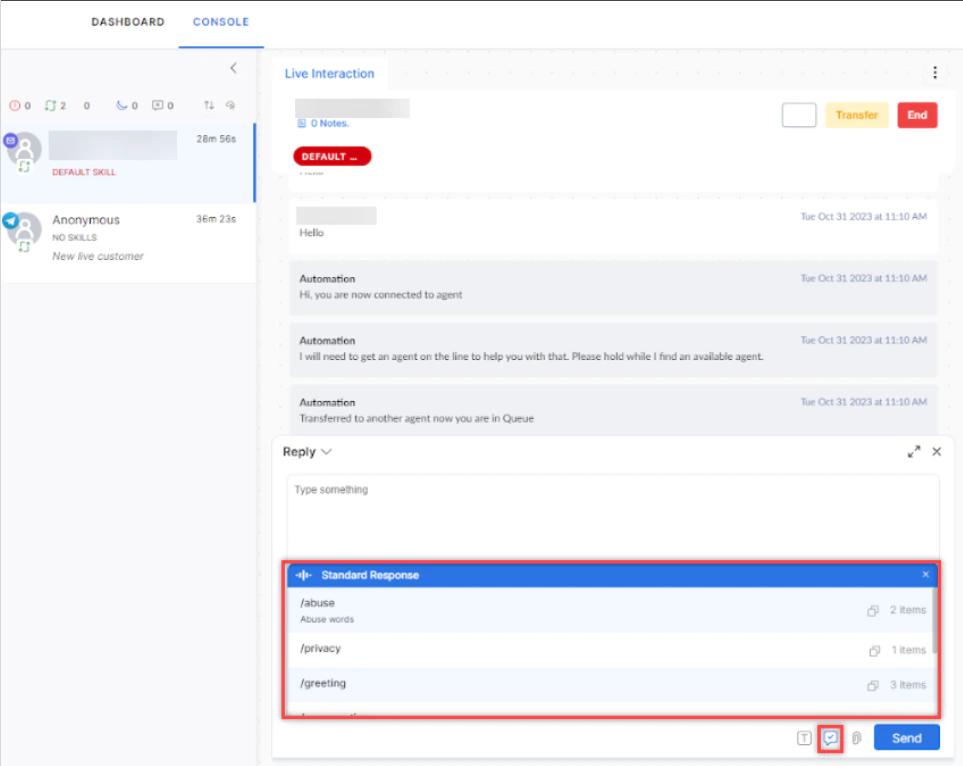963x766 pixels.
Task: Click the 'Transferred to another agent' message
Action: pos(614,410)
